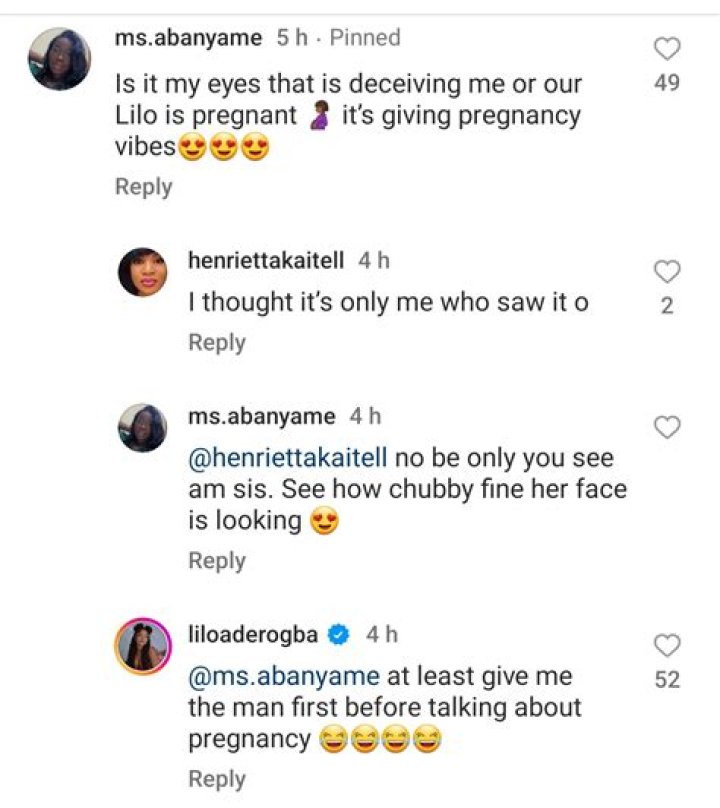View the 49 likes on the pinned comment
The image size is (720, 808).
pyautogui.click(x=667, y=83)
